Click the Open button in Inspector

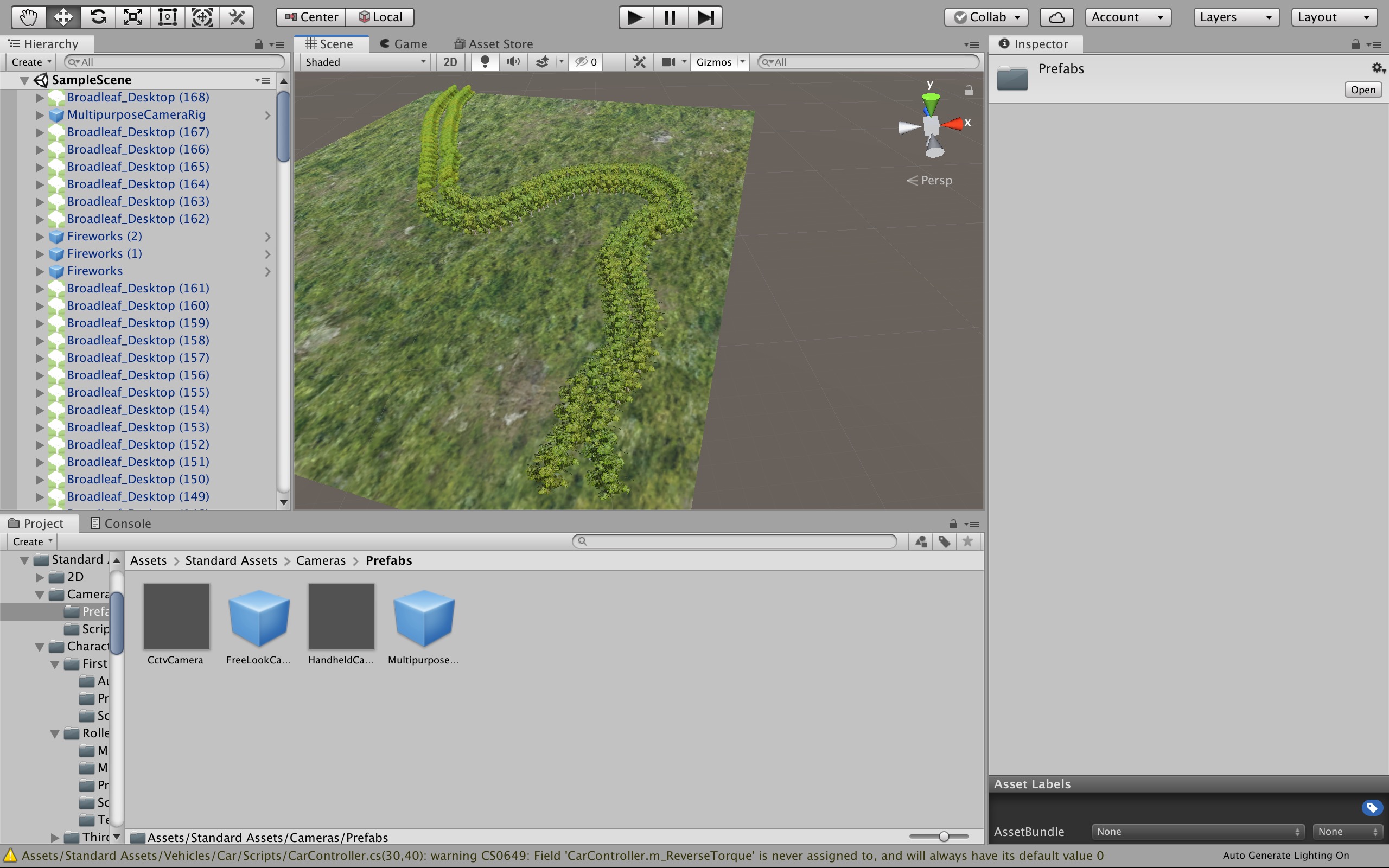click(1362, 90)
